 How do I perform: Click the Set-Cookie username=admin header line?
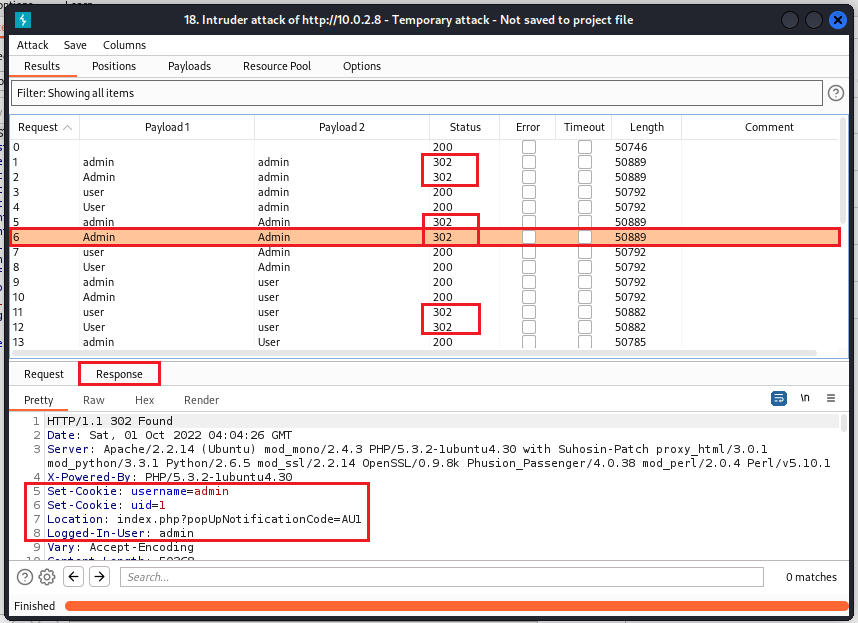138,491
